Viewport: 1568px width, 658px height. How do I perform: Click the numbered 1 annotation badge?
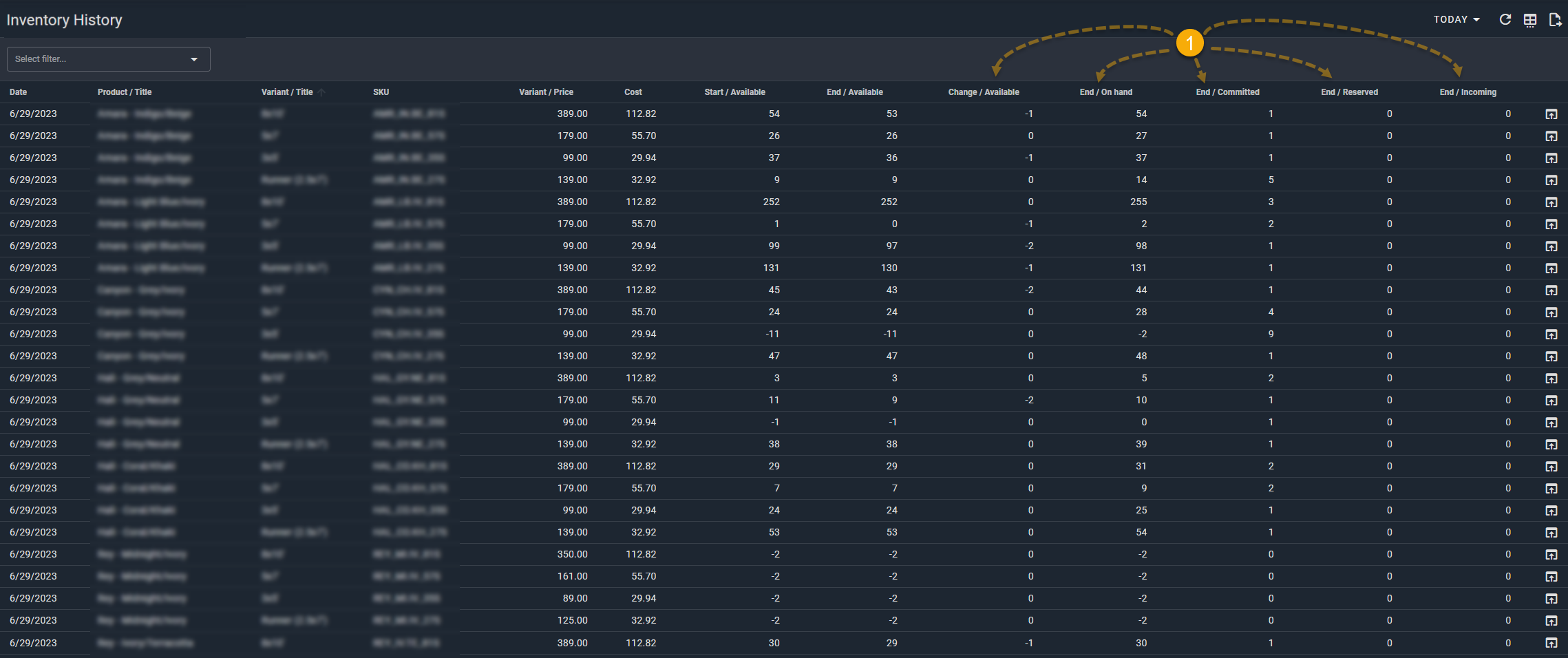click(1189, 43)
